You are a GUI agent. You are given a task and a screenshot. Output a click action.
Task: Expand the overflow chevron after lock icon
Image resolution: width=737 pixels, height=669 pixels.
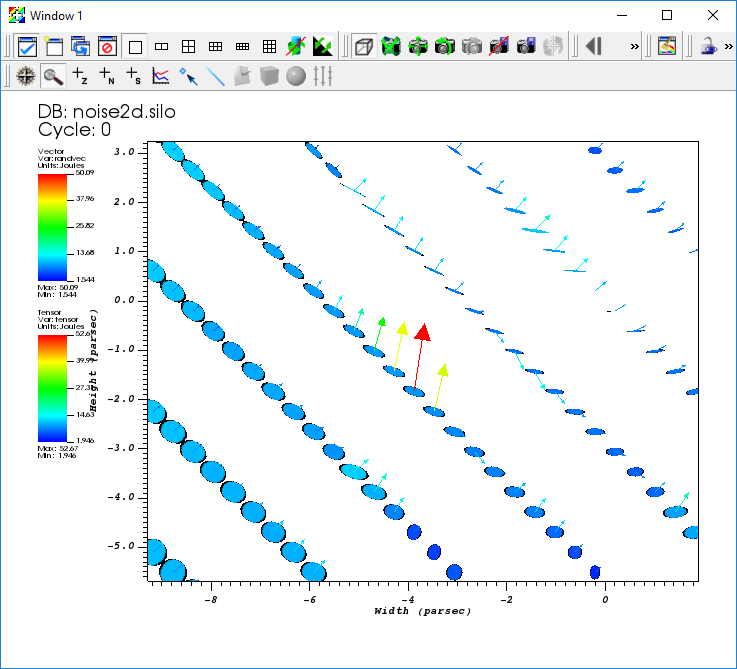point(729,47)
